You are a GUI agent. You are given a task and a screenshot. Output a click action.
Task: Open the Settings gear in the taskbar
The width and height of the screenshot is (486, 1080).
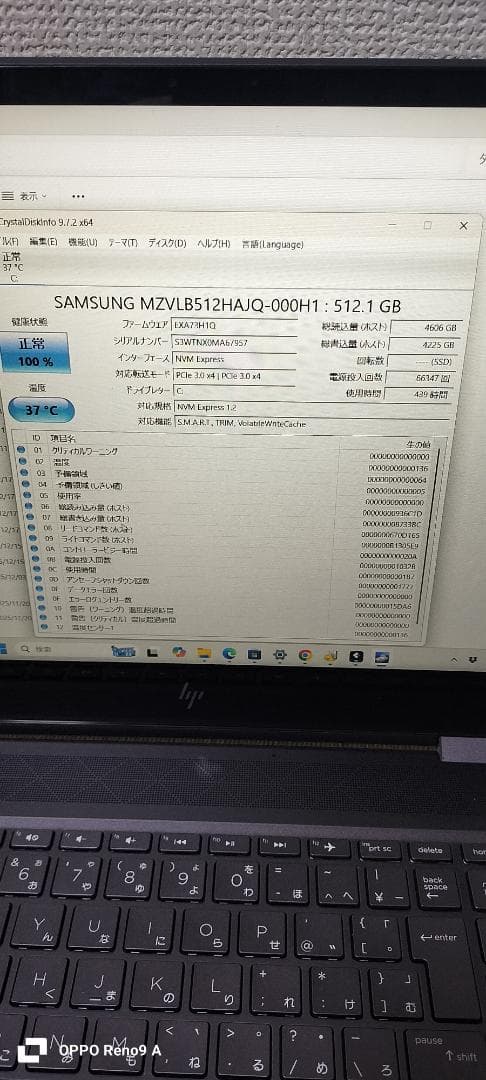coord(279,654)
